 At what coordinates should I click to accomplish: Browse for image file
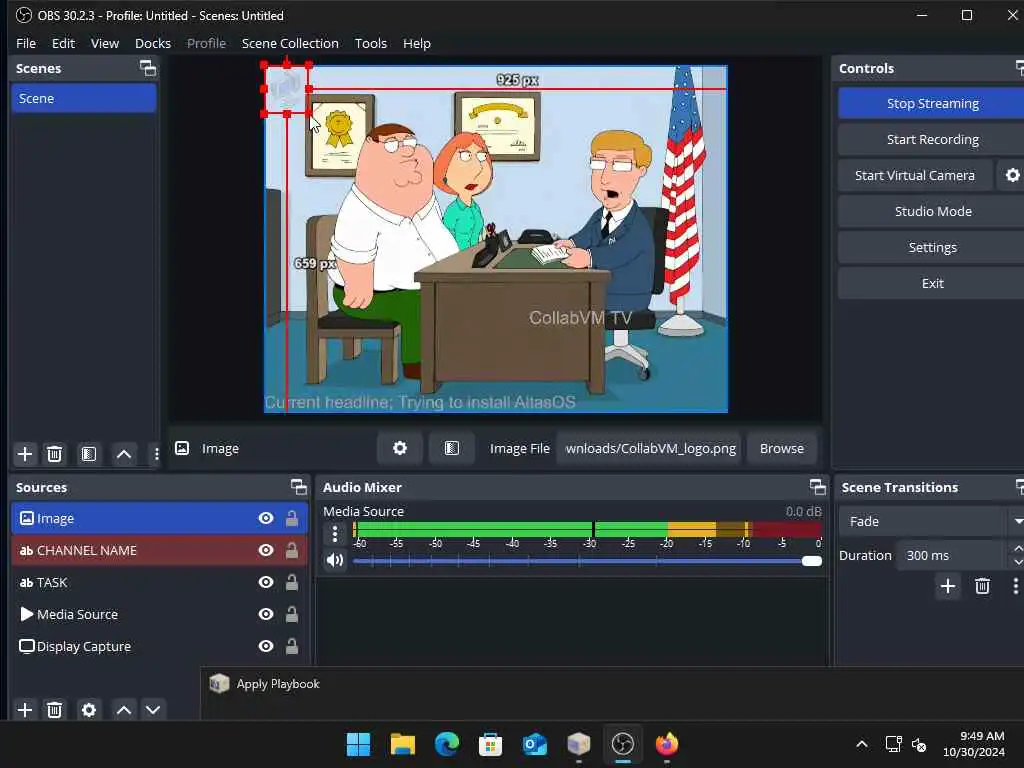[781, 448]
